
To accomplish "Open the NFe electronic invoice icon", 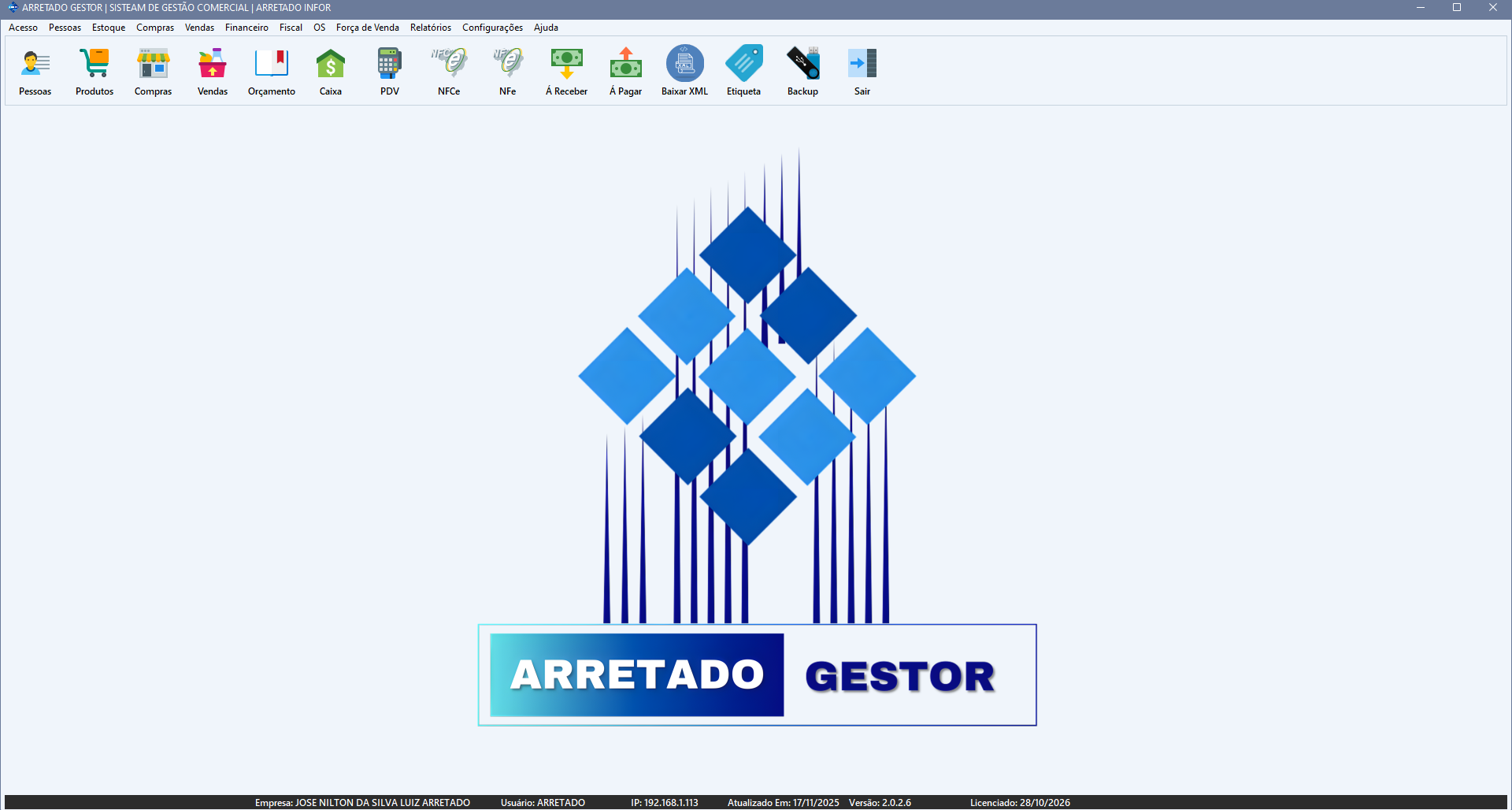I will point(507,71).
